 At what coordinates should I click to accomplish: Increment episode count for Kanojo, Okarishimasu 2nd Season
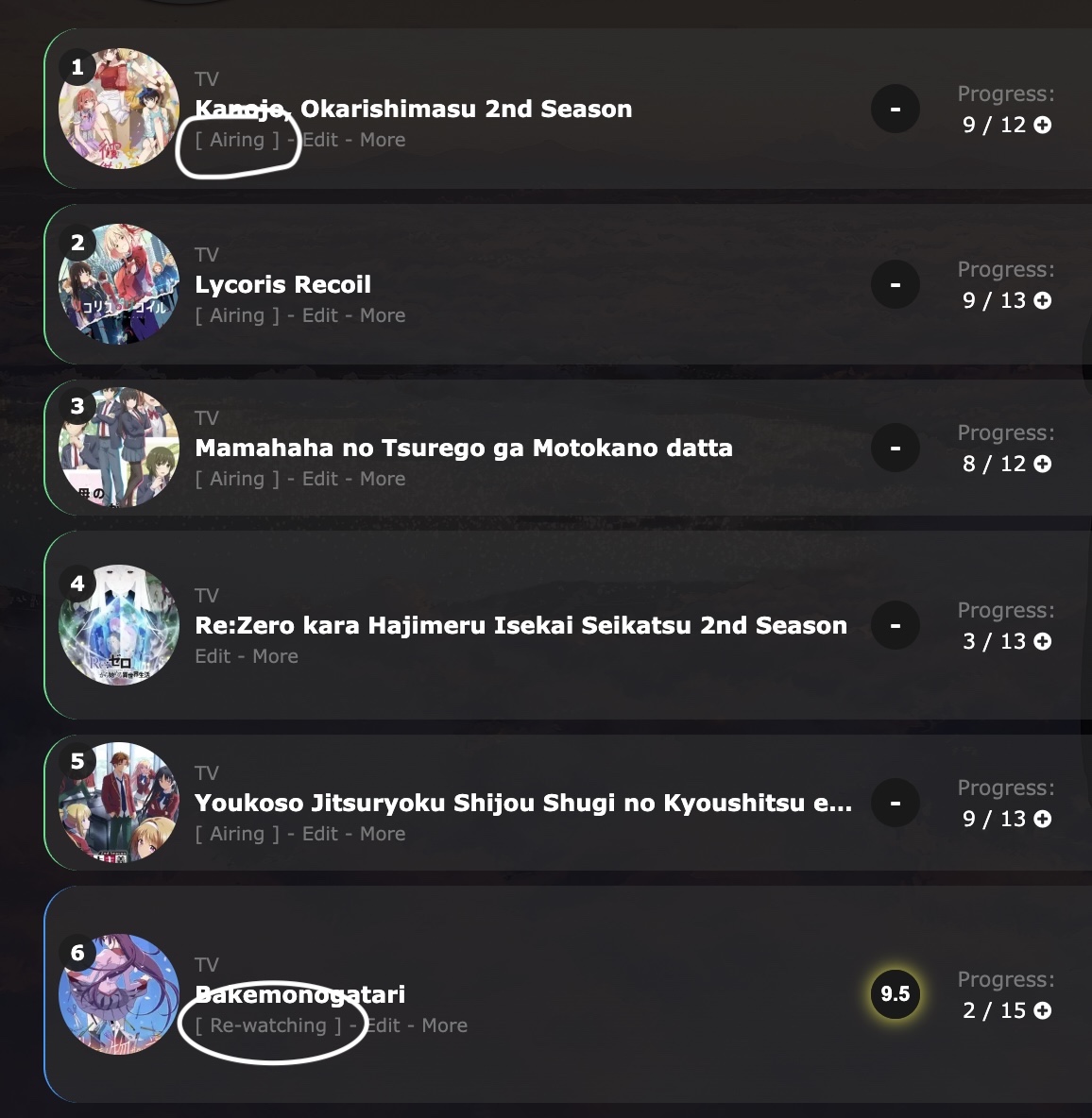tap(1043, 125)
